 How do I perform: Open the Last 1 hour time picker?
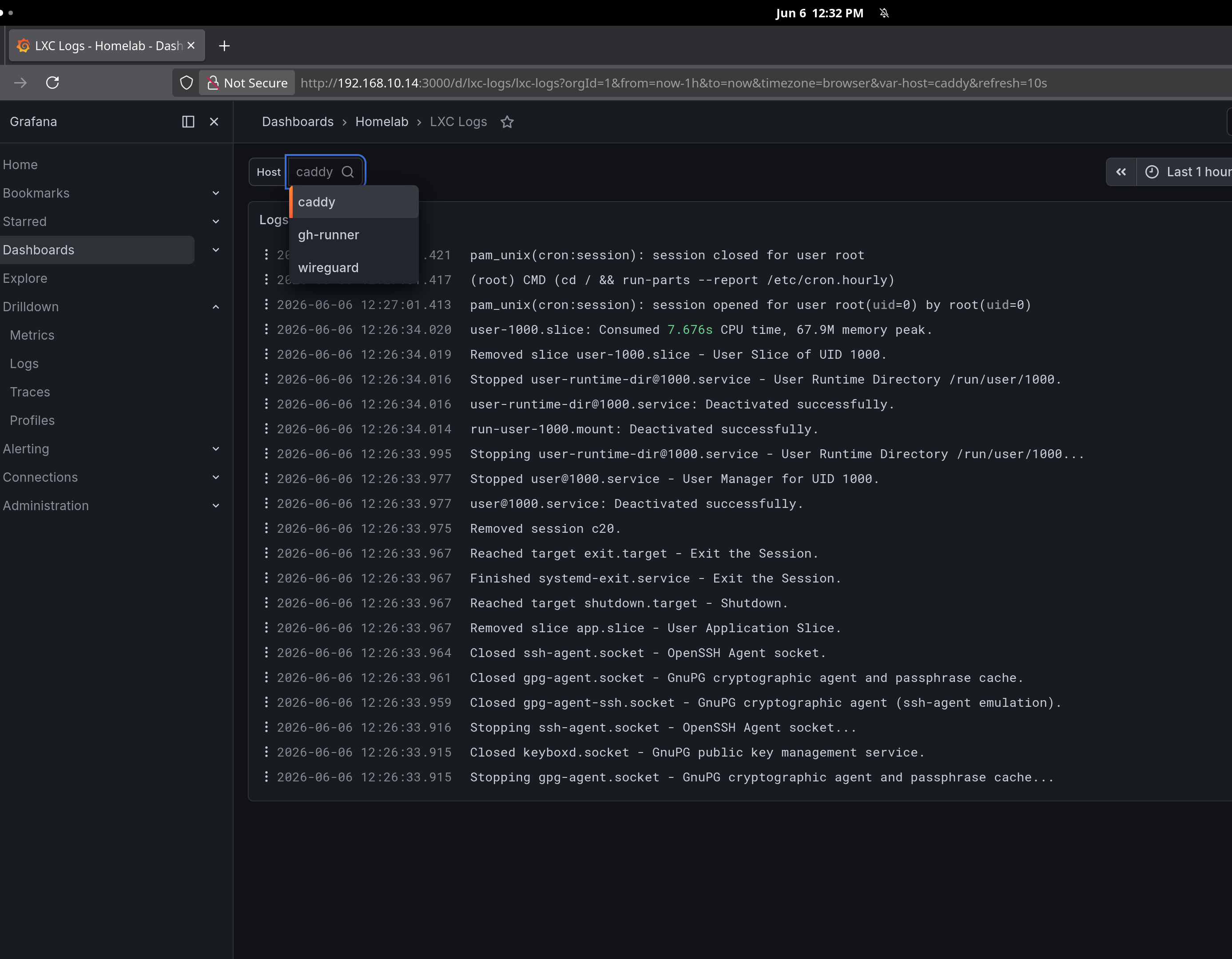tap(1184, 172)
